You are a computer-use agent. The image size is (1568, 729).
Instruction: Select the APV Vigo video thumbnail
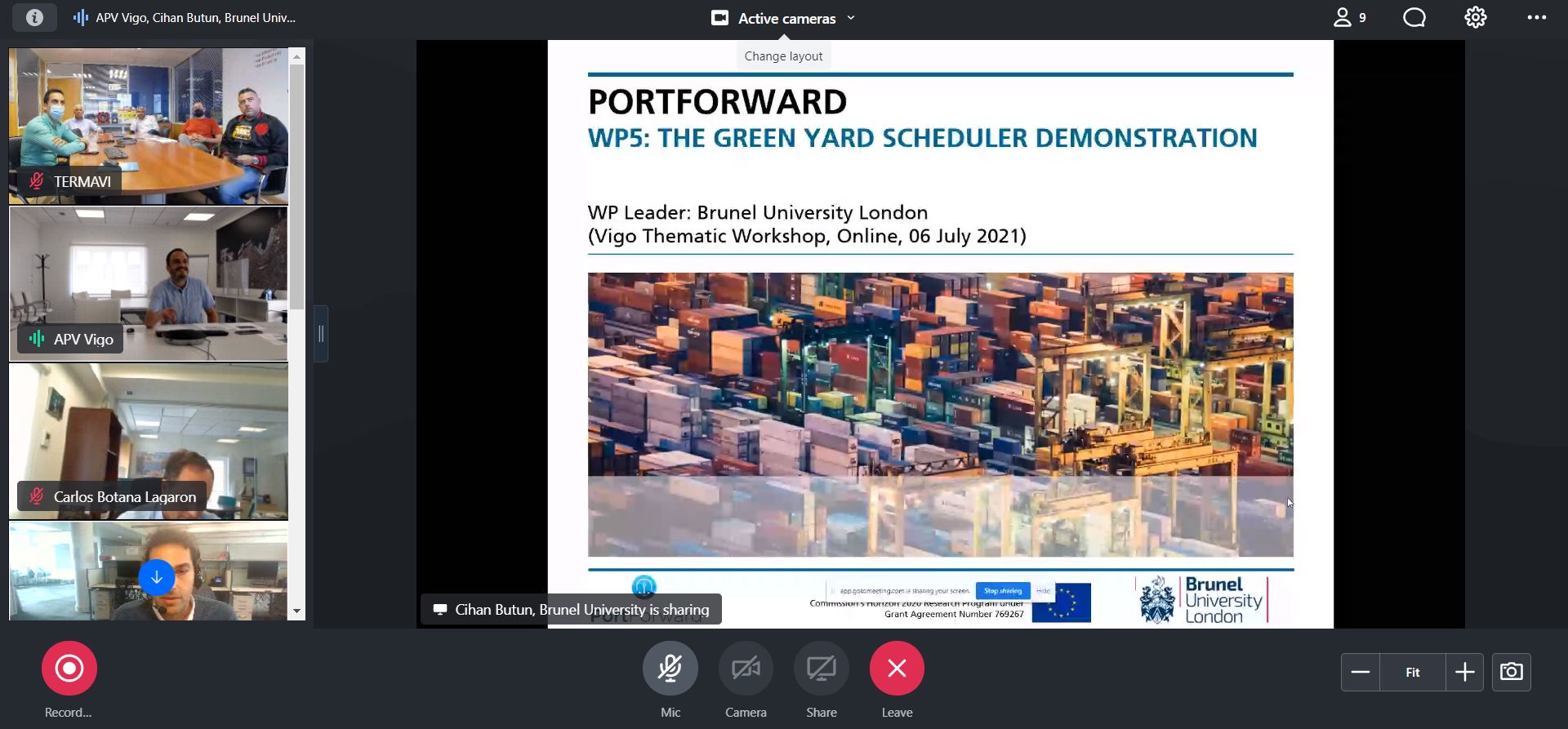[149, 283]
